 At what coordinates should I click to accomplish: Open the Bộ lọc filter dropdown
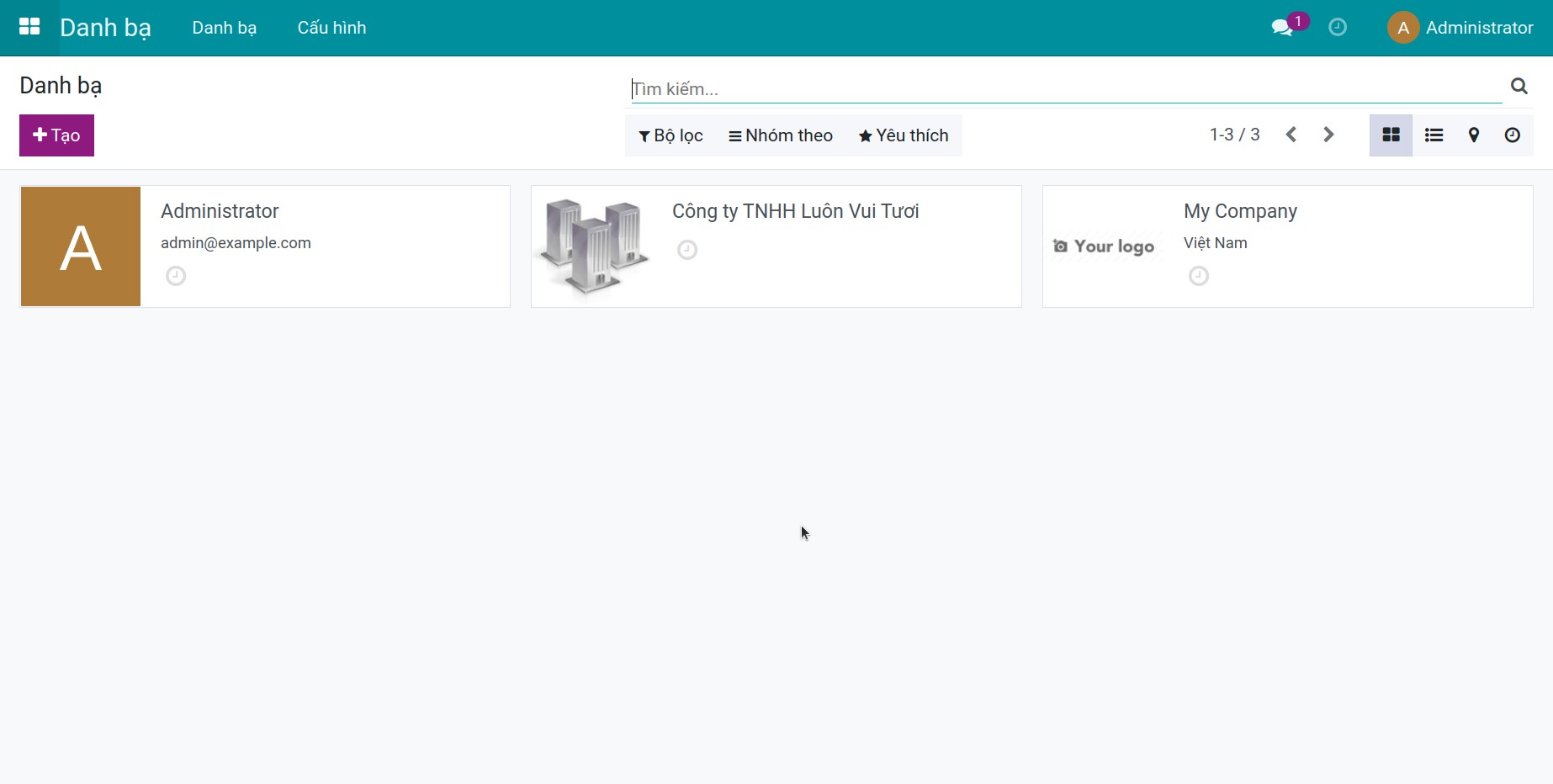[x=670, y=135]
